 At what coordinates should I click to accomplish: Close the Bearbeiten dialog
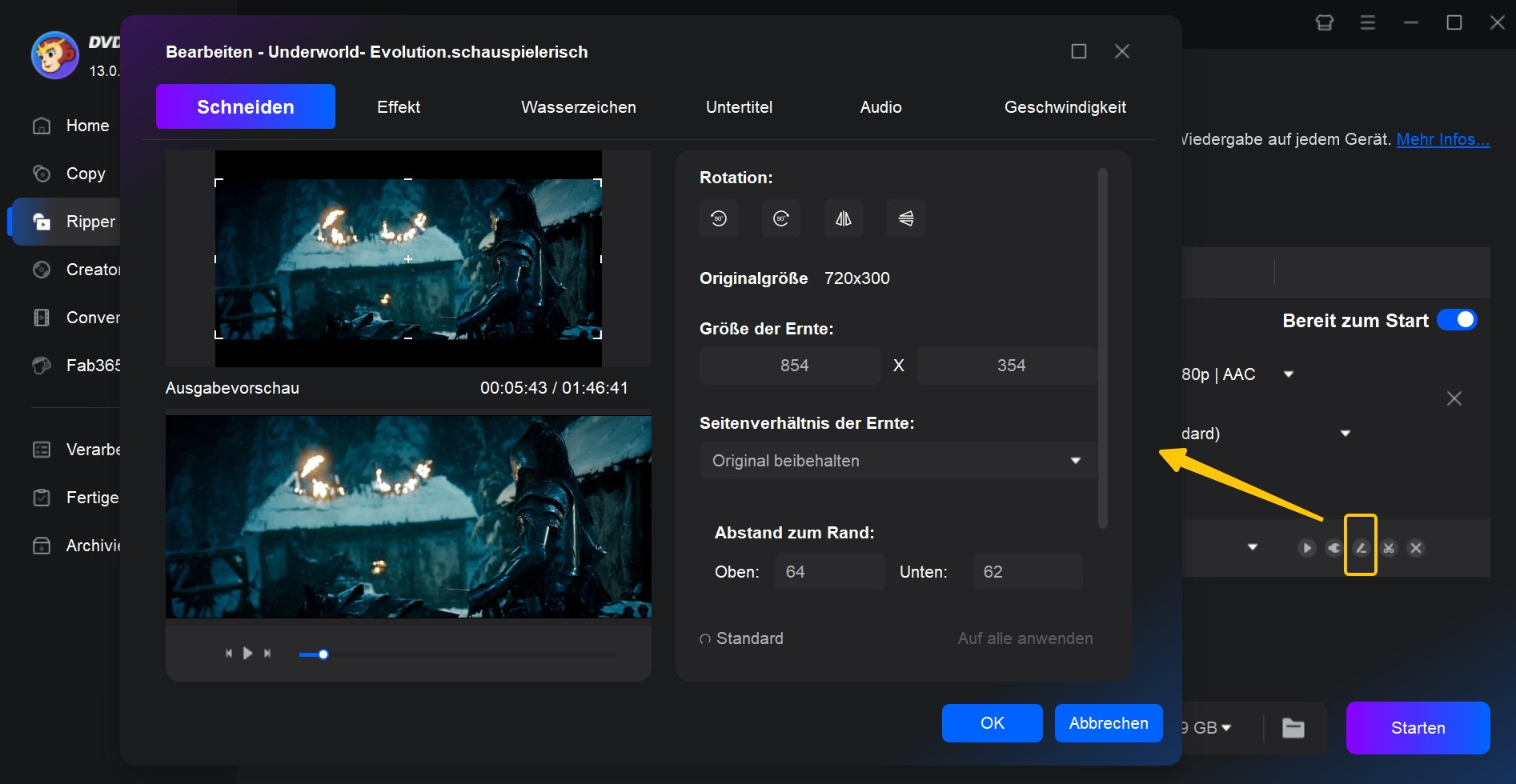tap(1122, 51)
